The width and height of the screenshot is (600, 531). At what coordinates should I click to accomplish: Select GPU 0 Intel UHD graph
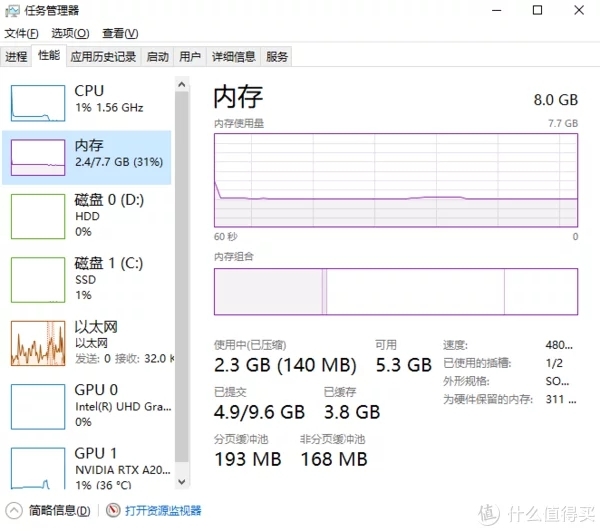tap(38, 407)
